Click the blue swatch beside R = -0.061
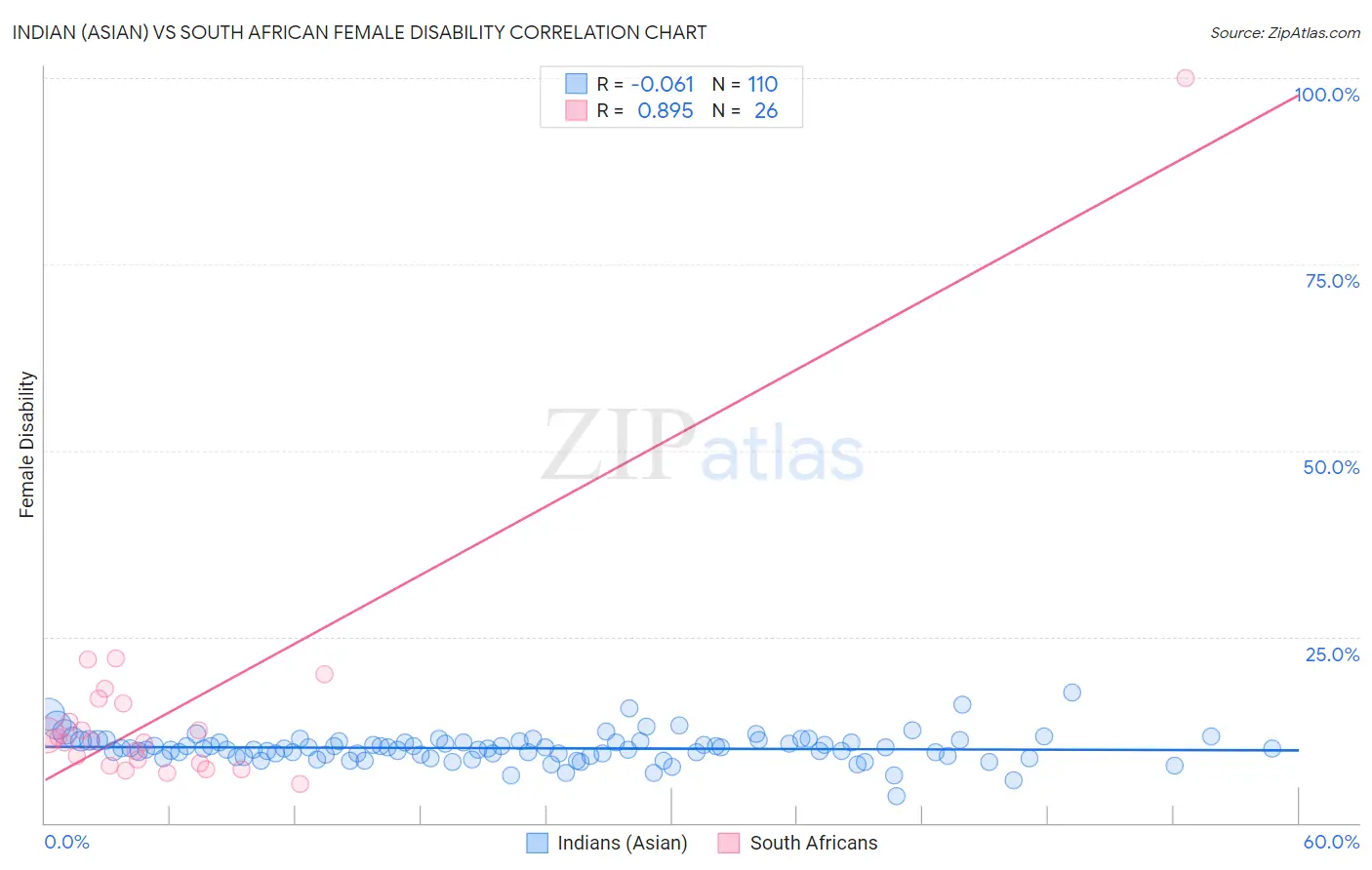 click(577, 84)
